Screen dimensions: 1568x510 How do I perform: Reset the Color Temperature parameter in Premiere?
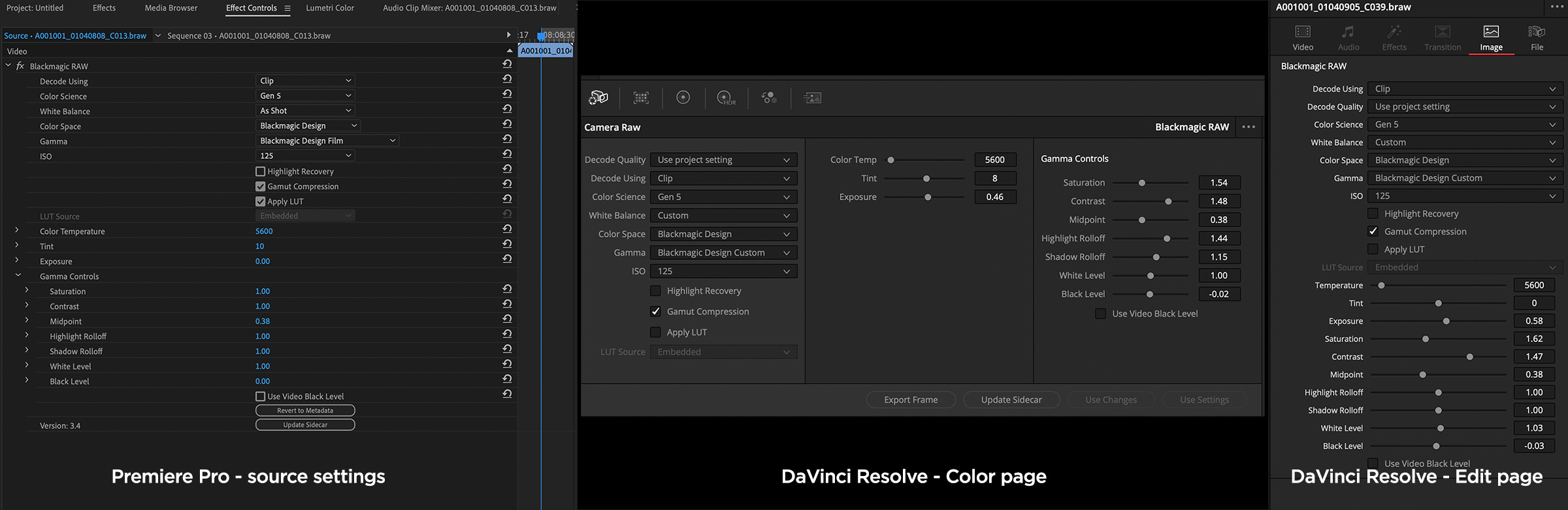coord(507,229)
